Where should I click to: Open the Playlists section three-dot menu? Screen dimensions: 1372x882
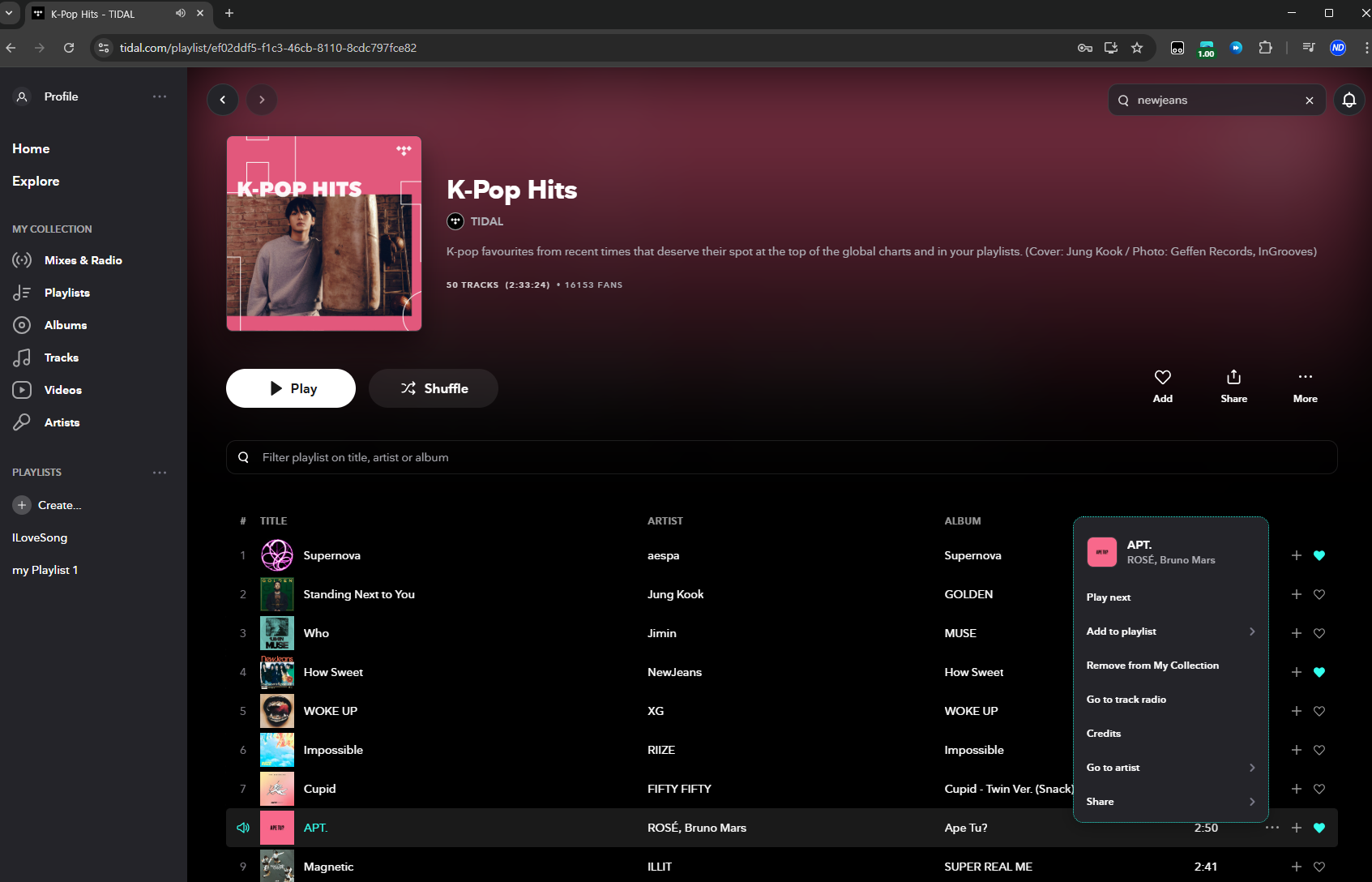(160, 473)
